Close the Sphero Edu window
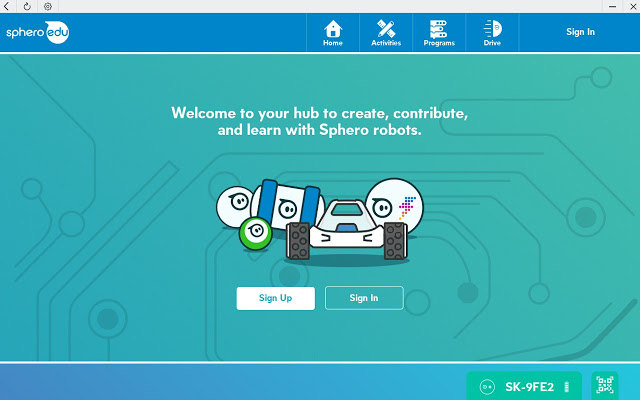Viewport: 640px width, 400px height. pos(633,6)
